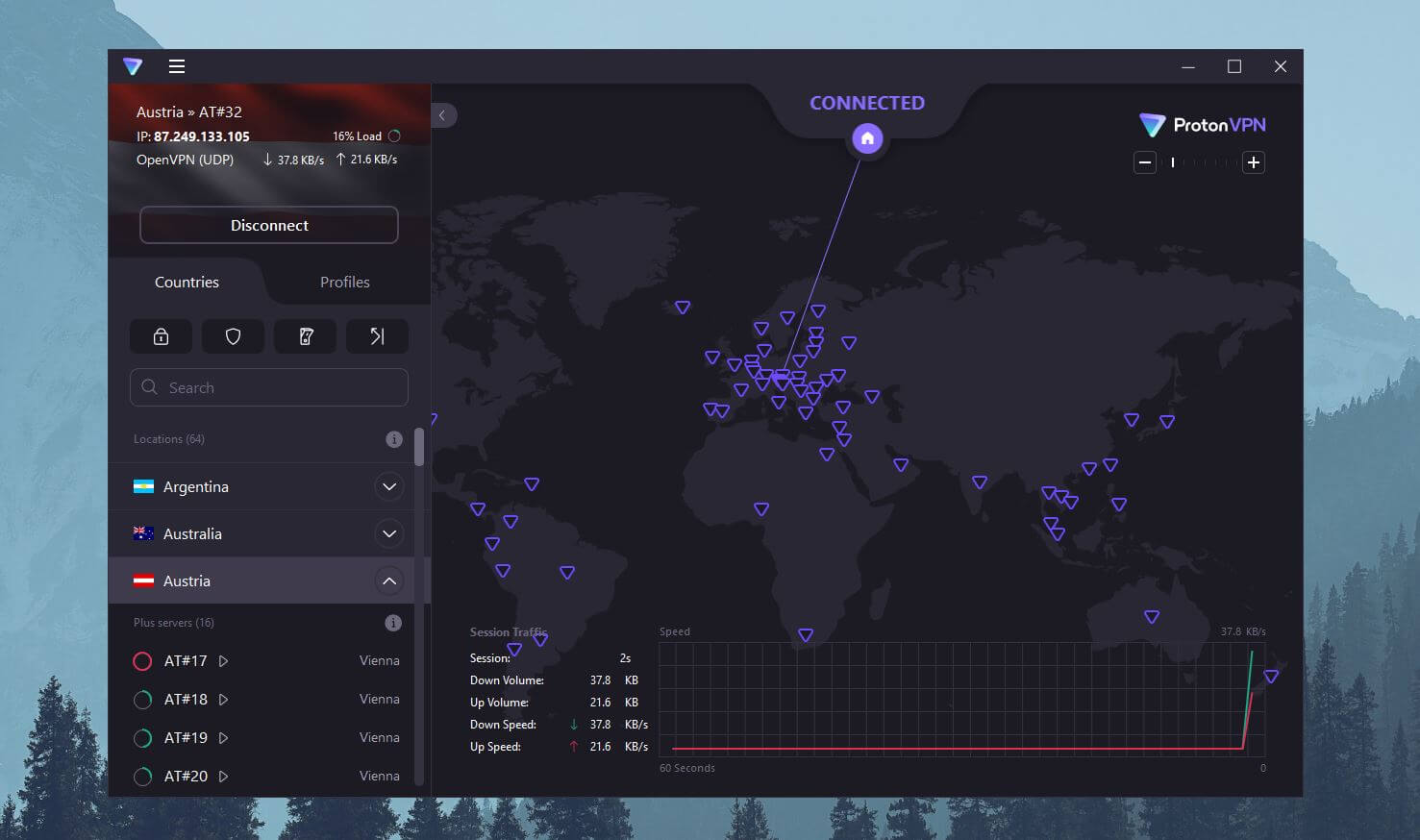Click the AT#18 load circle
Viewport: 1420px width, 840px height.
pos(142,700)
